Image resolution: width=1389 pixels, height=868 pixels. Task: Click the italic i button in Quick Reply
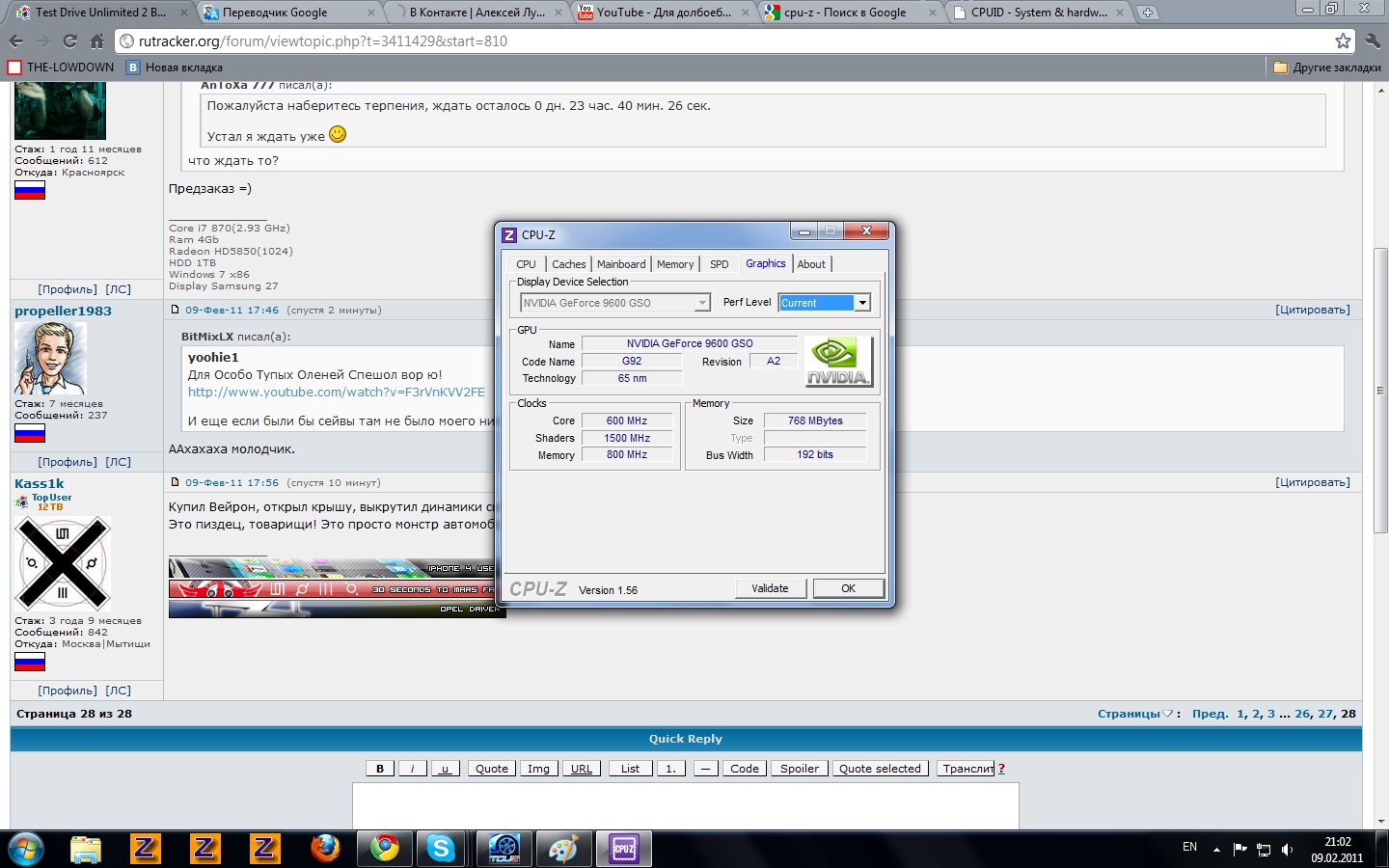click(x=413, y=769)
